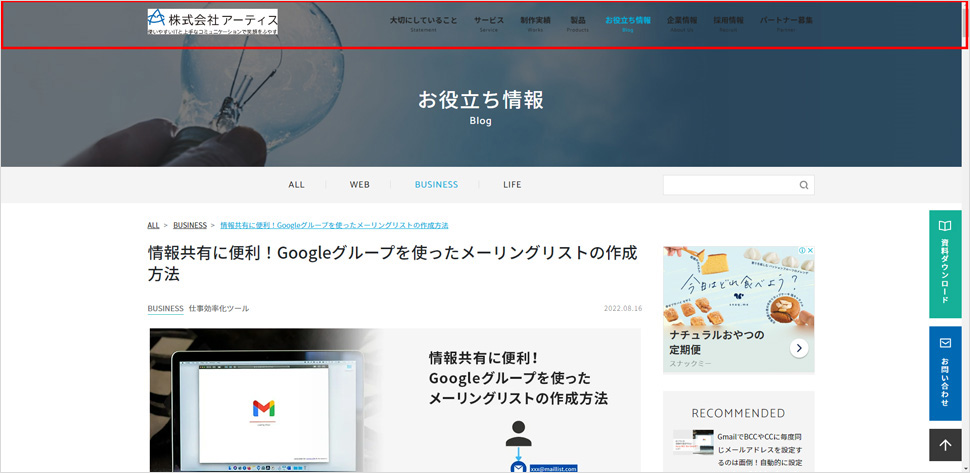Click the RECOMMENDED heading
This screenshot has width=970, height=473.
pos(738,413)
